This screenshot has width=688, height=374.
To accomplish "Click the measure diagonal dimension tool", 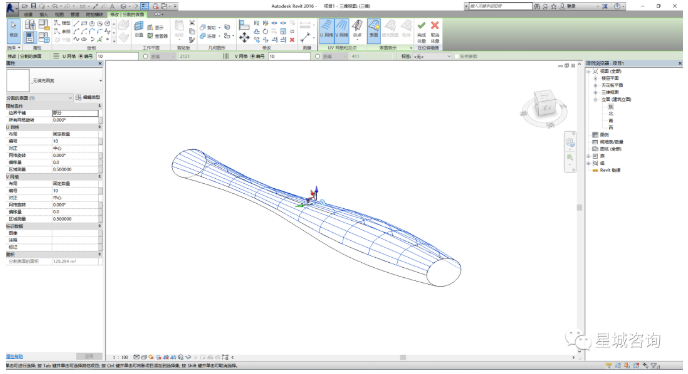I will (x=305, y=37).
